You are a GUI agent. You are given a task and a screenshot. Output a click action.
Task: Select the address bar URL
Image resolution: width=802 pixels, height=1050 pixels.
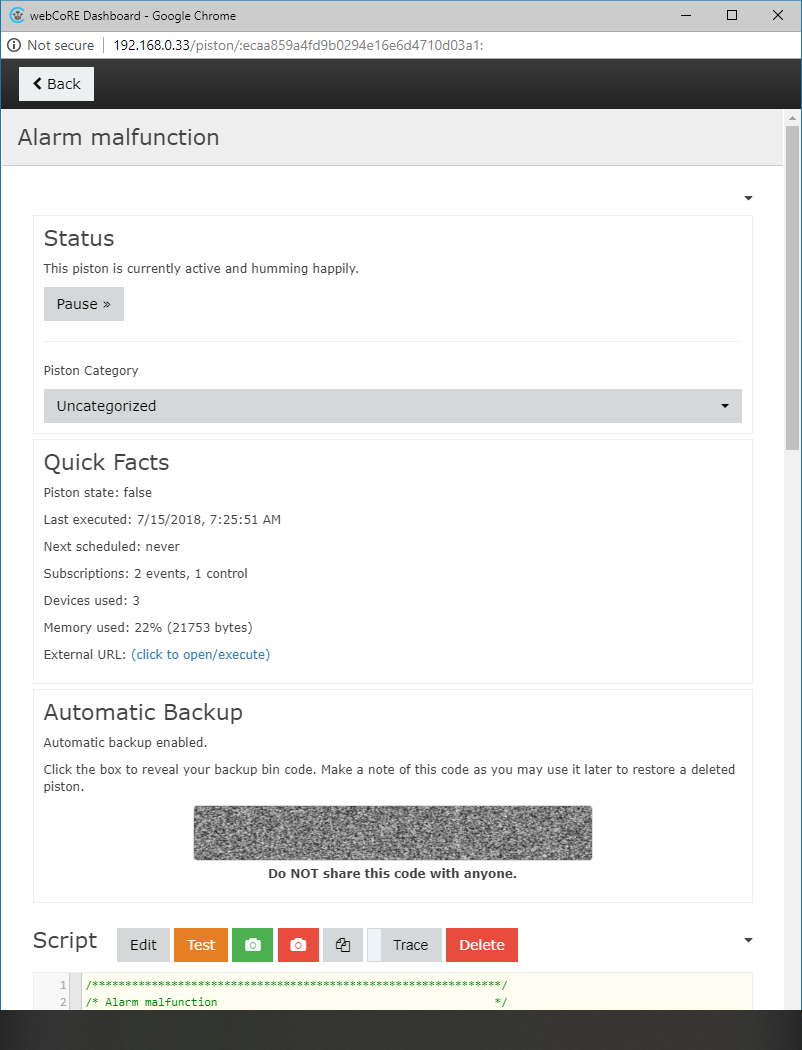(x=298, y=45)
